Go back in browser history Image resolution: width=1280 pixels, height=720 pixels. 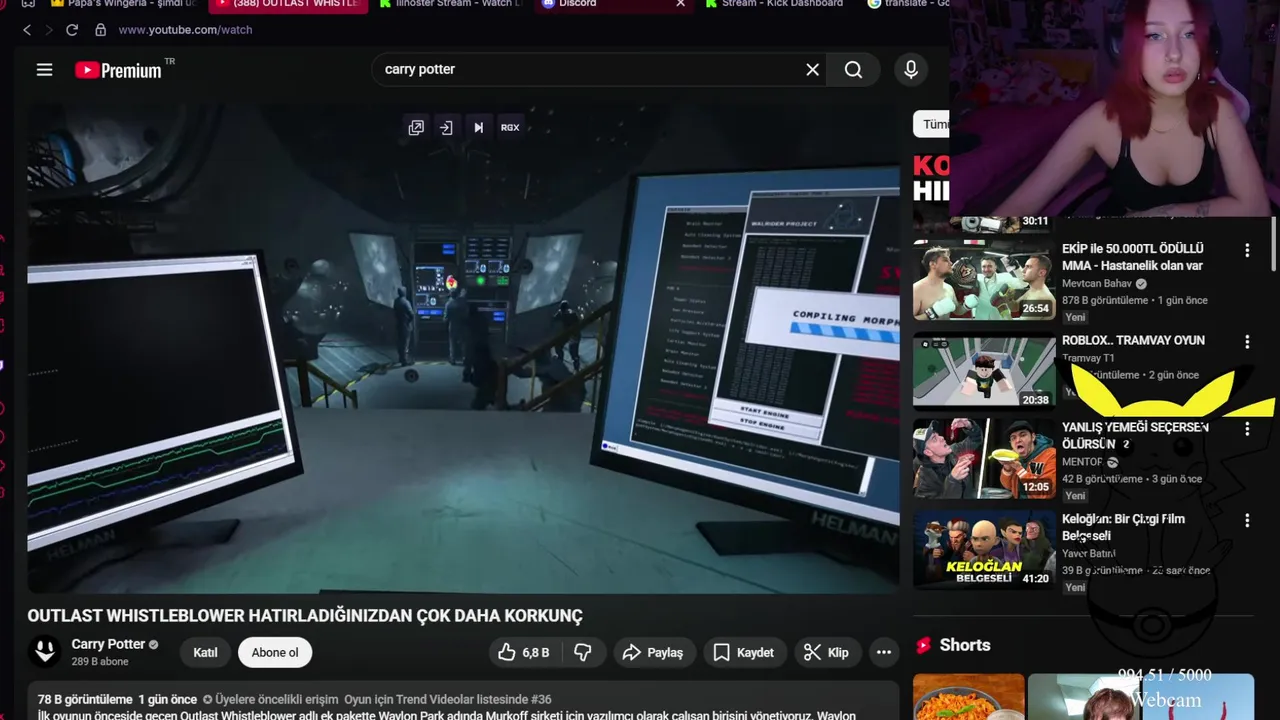[27, 30]
